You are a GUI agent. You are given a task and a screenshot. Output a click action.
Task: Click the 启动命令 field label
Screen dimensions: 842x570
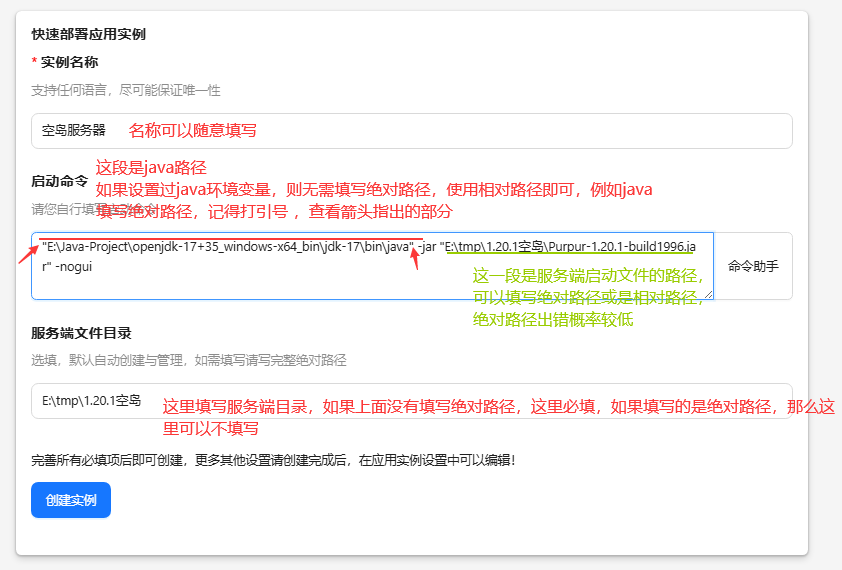click(59, 182)
